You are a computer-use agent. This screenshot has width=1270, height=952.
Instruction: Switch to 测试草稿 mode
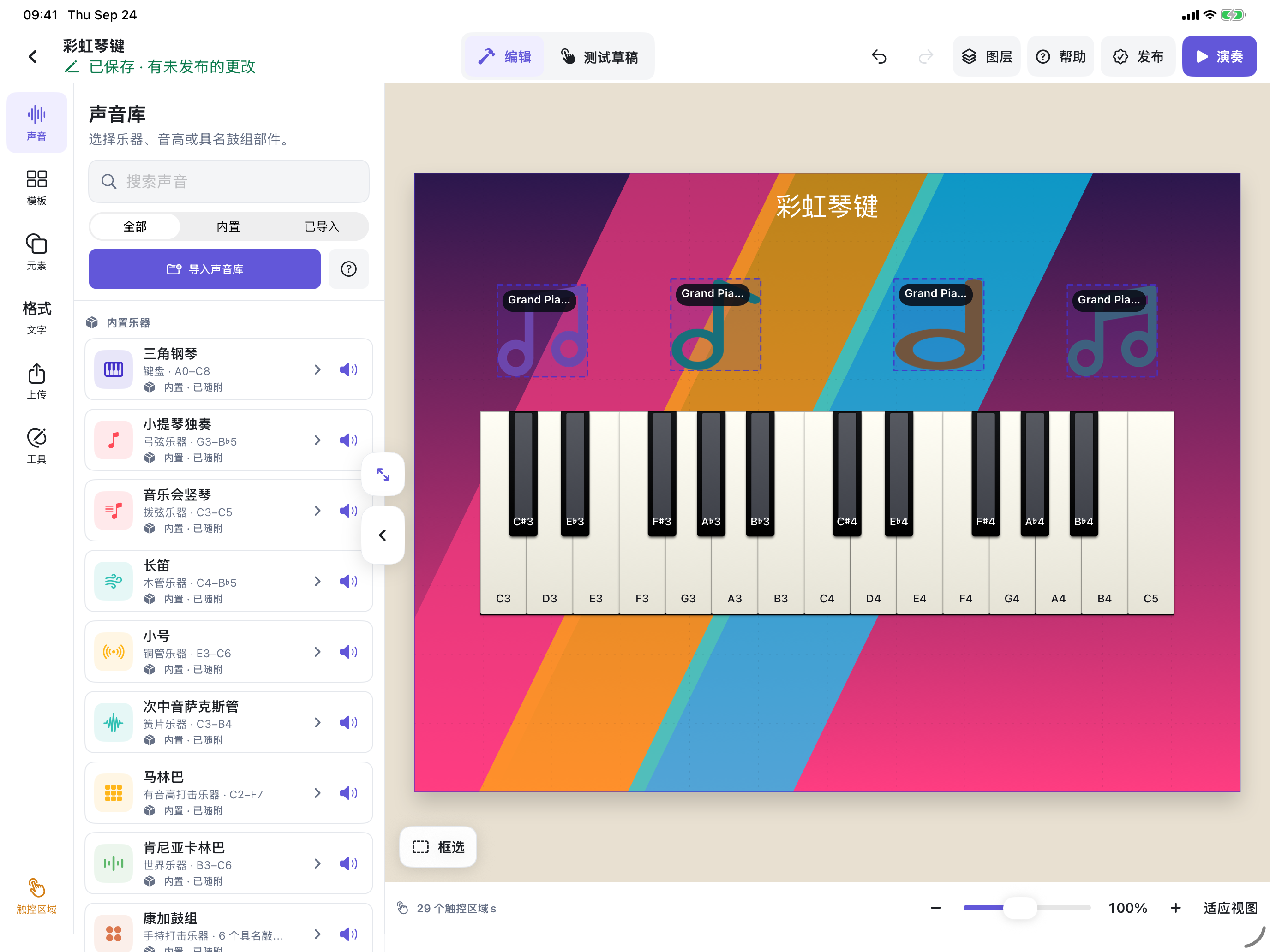(x=599, y=56)
